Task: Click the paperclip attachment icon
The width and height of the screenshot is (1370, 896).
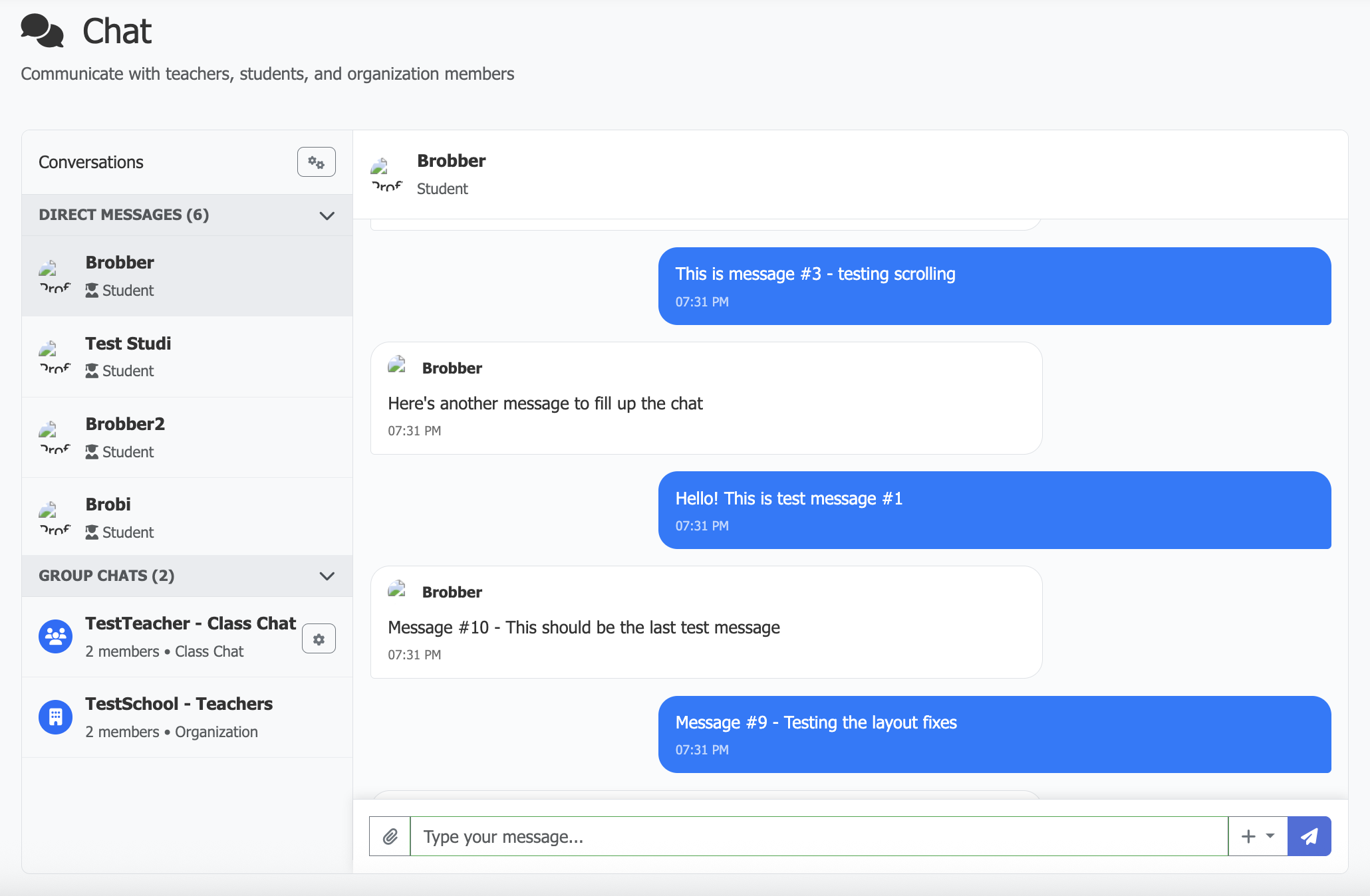Action: 390,836
